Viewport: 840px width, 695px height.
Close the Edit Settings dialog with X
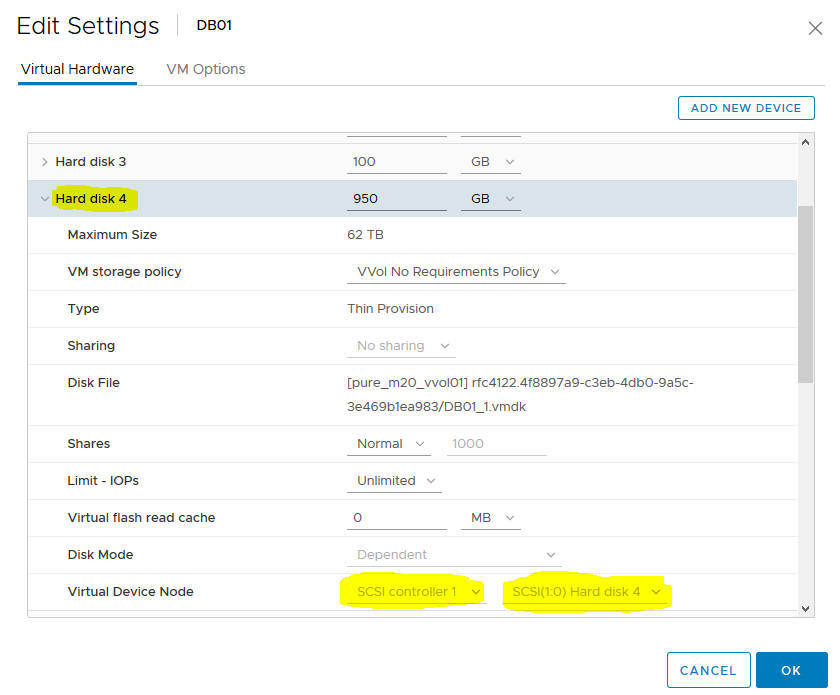pos(815,28)
